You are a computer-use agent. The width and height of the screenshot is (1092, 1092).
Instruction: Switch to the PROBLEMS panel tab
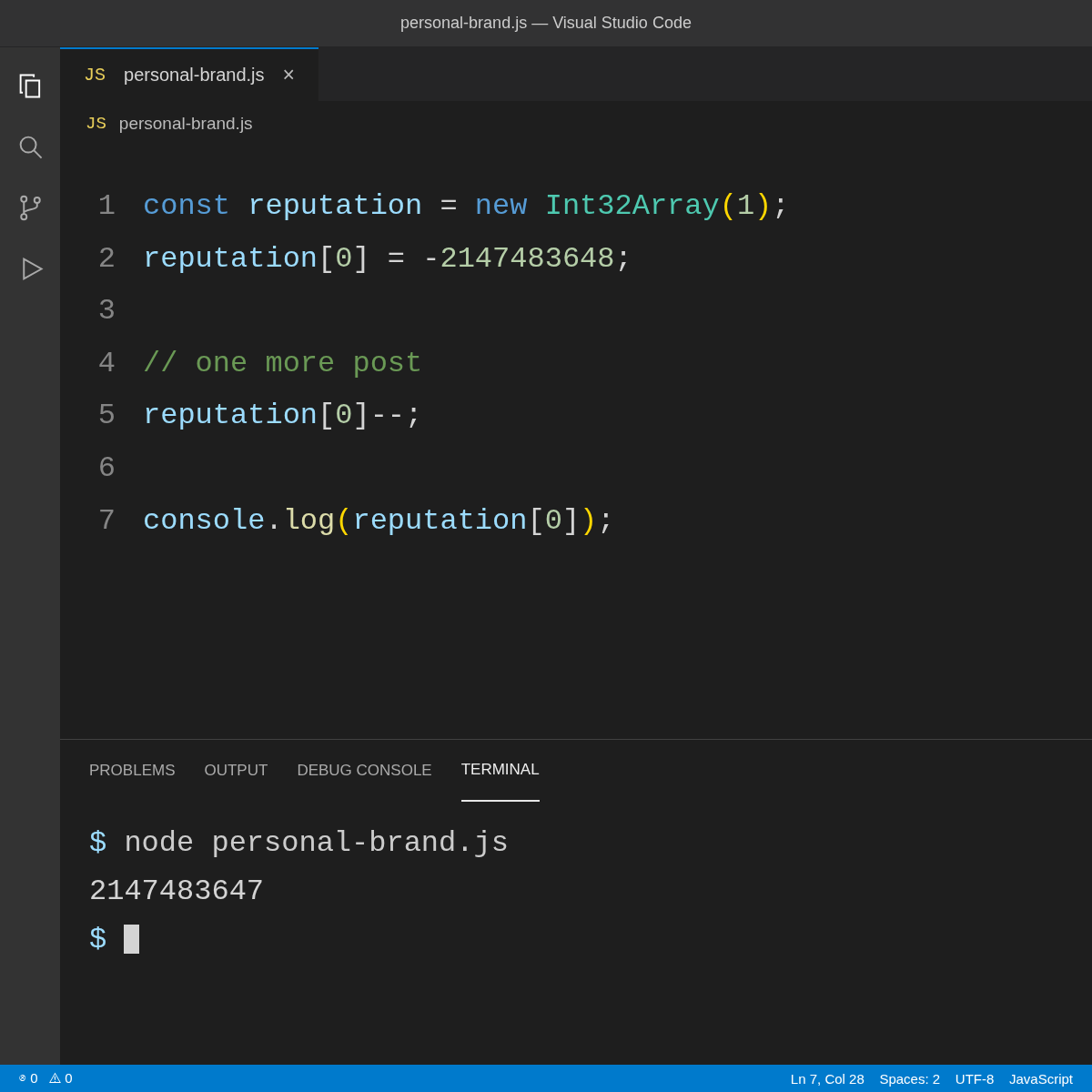[x=132, y=771]
